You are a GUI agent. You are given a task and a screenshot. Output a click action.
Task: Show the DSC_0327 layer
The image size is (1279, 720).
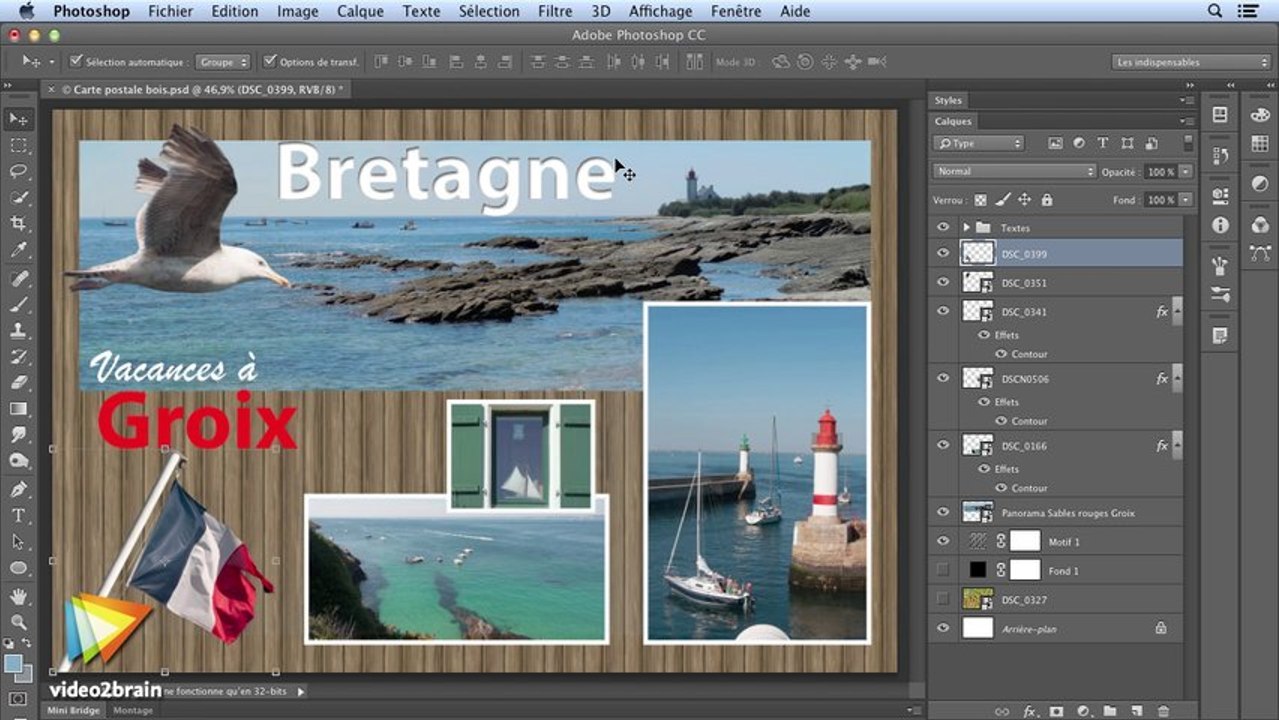pyautogui.click(x=943, y=599)
